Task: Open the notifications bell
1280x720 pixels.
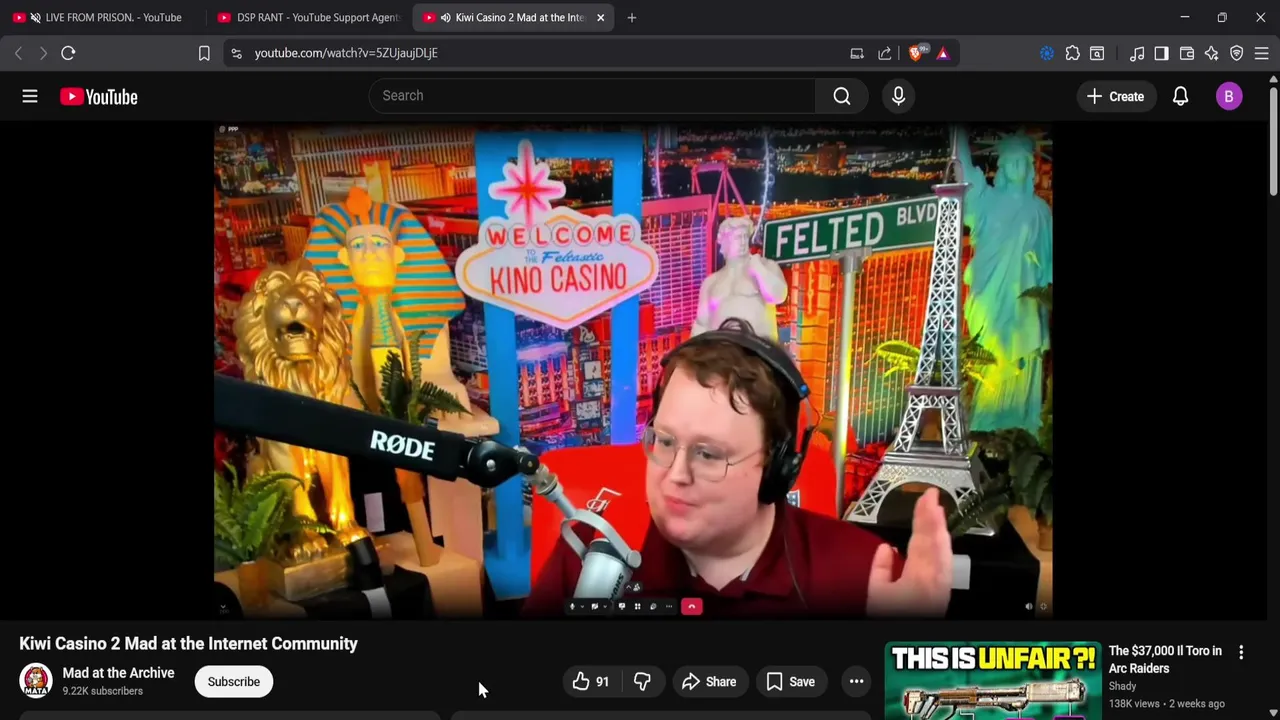Action: pos(1180,96)
